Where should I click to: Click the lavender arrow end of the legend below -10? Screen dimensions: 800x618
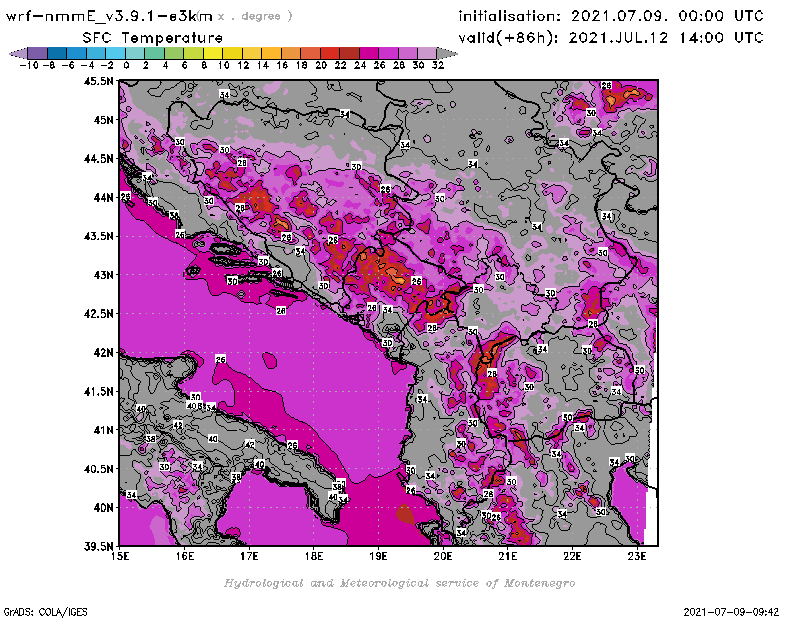18,53
